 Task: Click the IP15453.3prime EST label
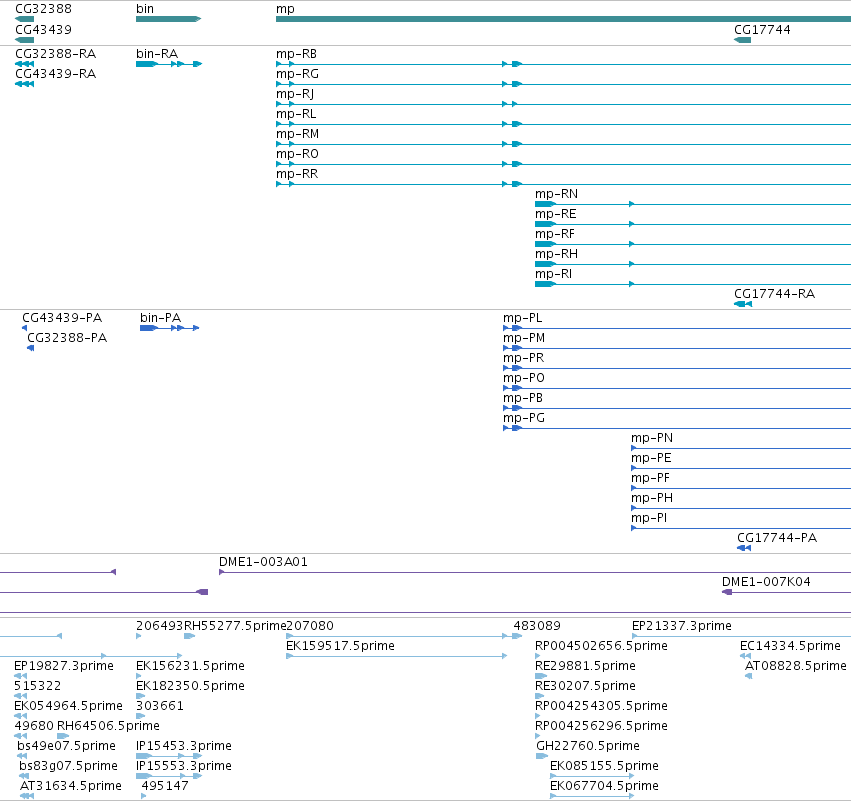pos(183,746)
